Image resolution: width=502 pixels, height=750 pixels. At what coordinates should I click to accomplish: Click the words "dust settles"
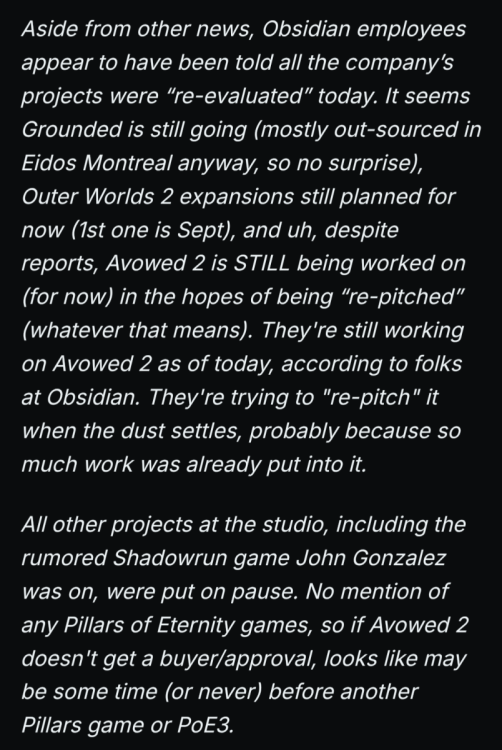click(179, 431)
